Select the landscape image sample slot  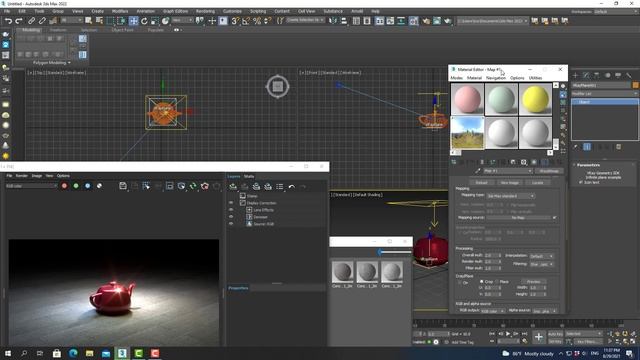[467, 133]
